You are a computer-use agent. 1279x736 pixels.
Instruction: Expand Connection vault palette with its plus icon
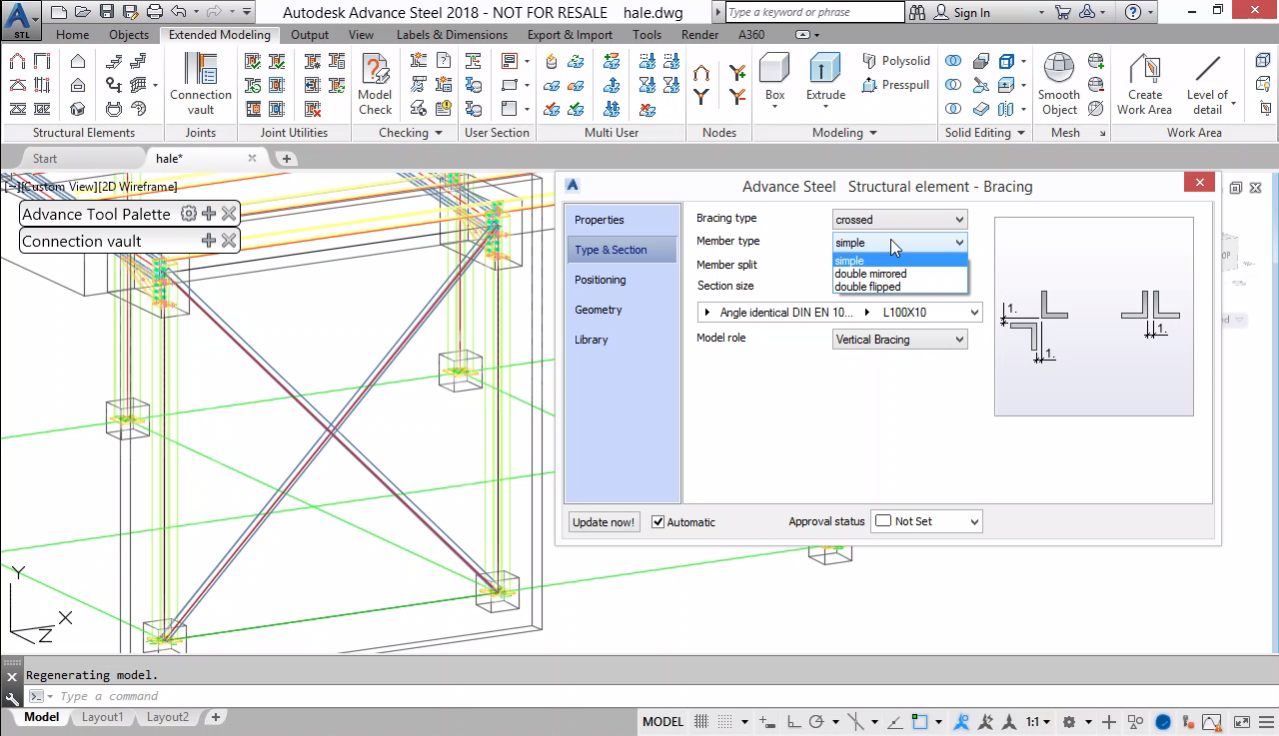(208, 240)
